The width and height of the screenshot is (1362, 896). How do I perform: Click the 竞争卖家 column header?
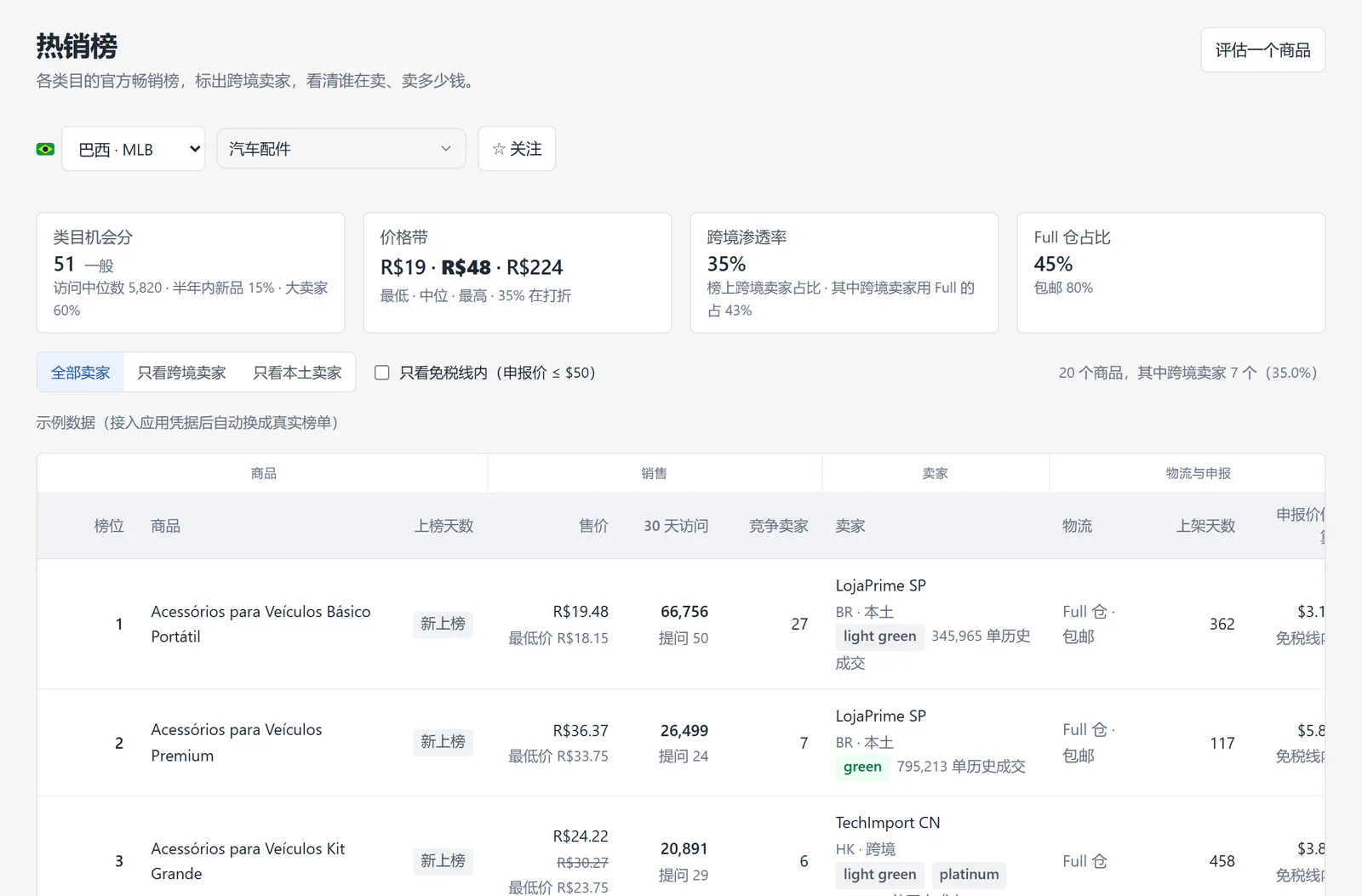778,526
